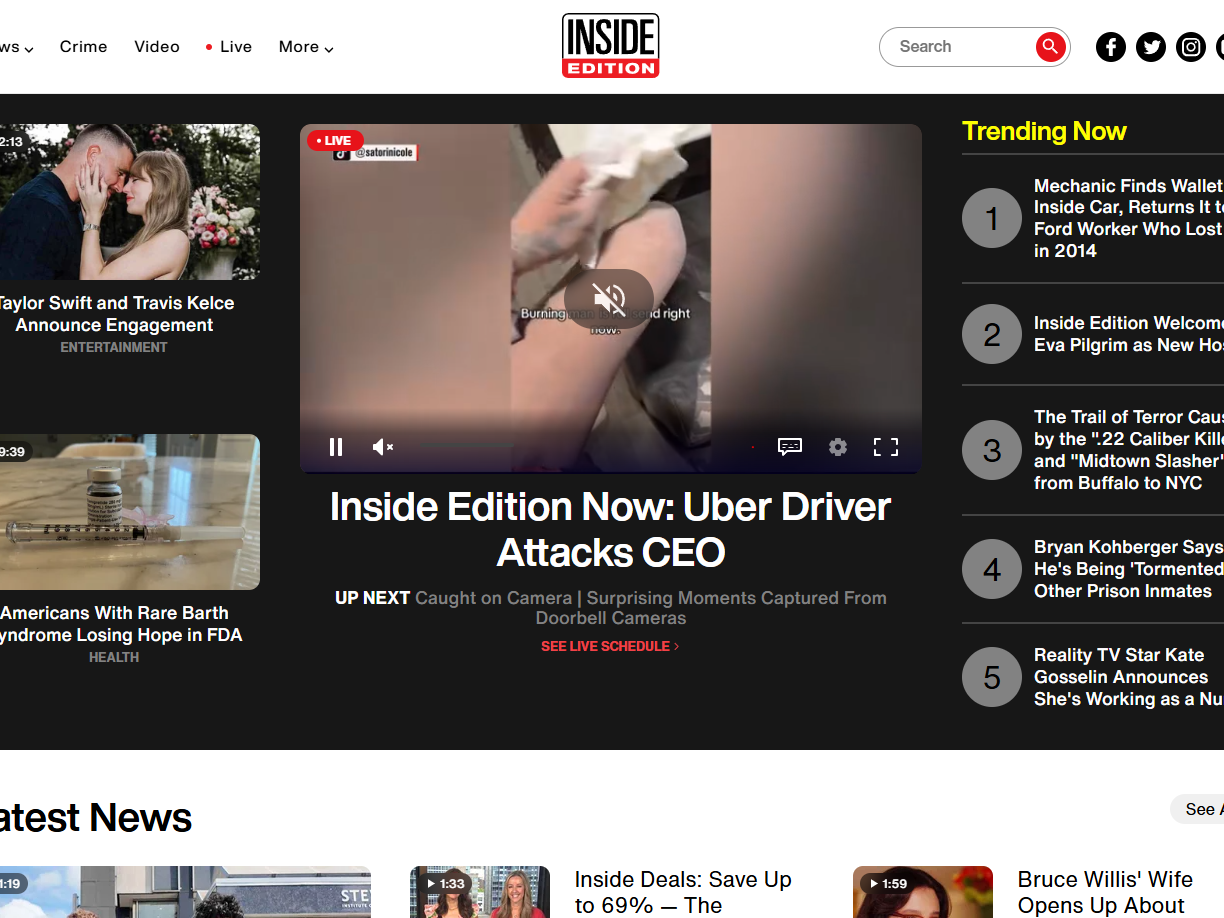Open Inside Edition Facebook page icon
The image size is (1224, 918).
[1111, 47]
